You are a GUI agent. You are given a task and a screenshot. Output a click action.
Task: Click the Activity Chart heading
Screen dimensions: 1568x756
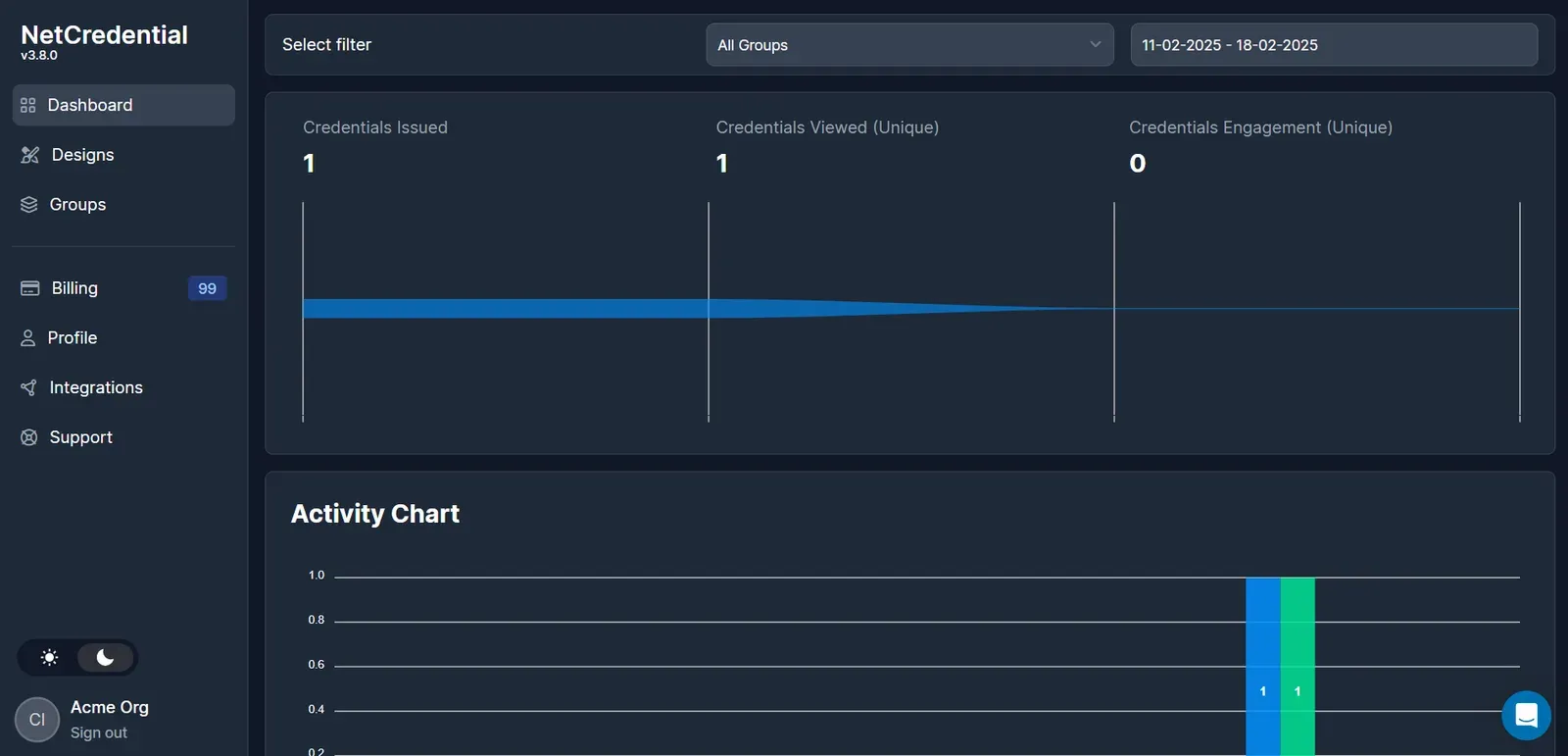click(375, 514)
